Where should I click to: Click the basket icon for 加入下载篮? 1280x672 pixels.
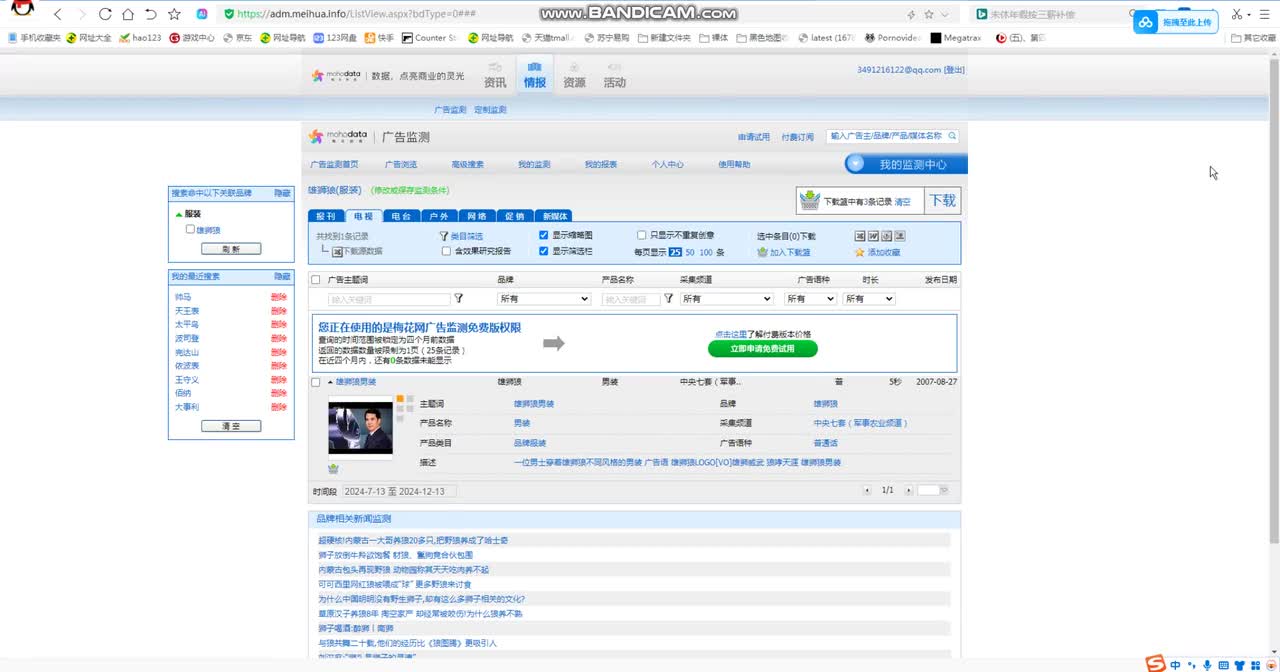pyautogui.click(x=762, y=252)
